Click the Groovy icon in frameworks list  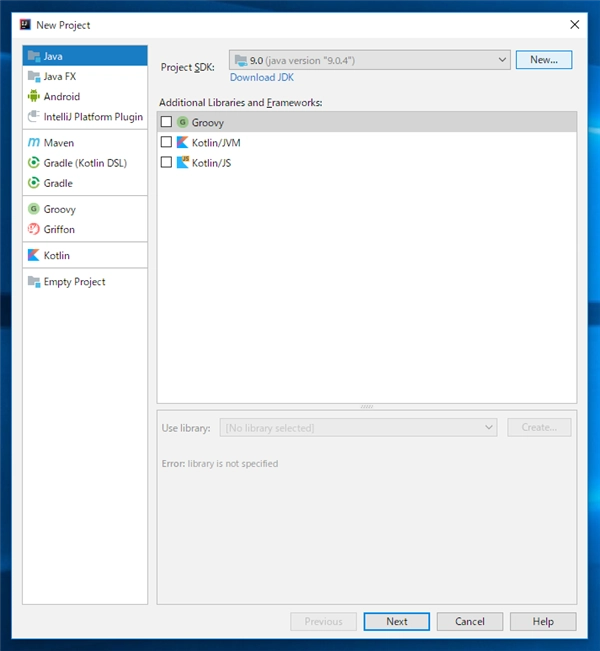tap(182, 122)
